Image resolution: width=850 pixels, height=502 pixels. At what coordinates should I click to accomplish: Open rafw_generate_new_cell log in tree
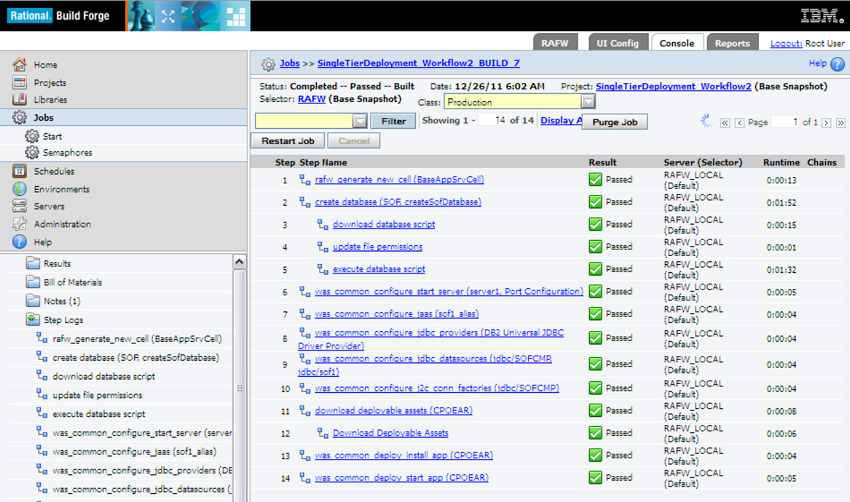pos(137,339)
